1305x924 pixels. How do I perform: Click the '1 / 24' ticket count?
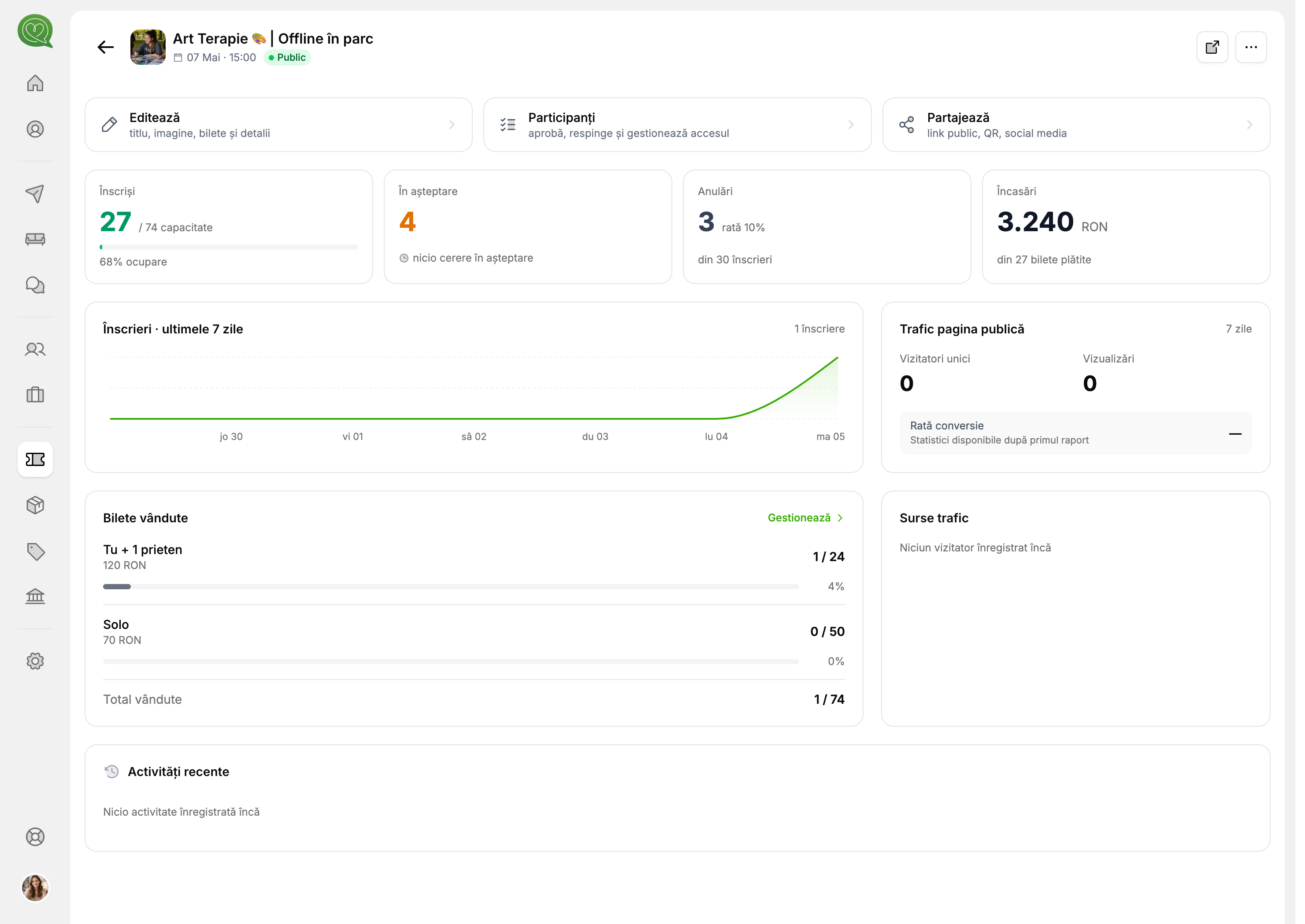(x=829, y=556)
